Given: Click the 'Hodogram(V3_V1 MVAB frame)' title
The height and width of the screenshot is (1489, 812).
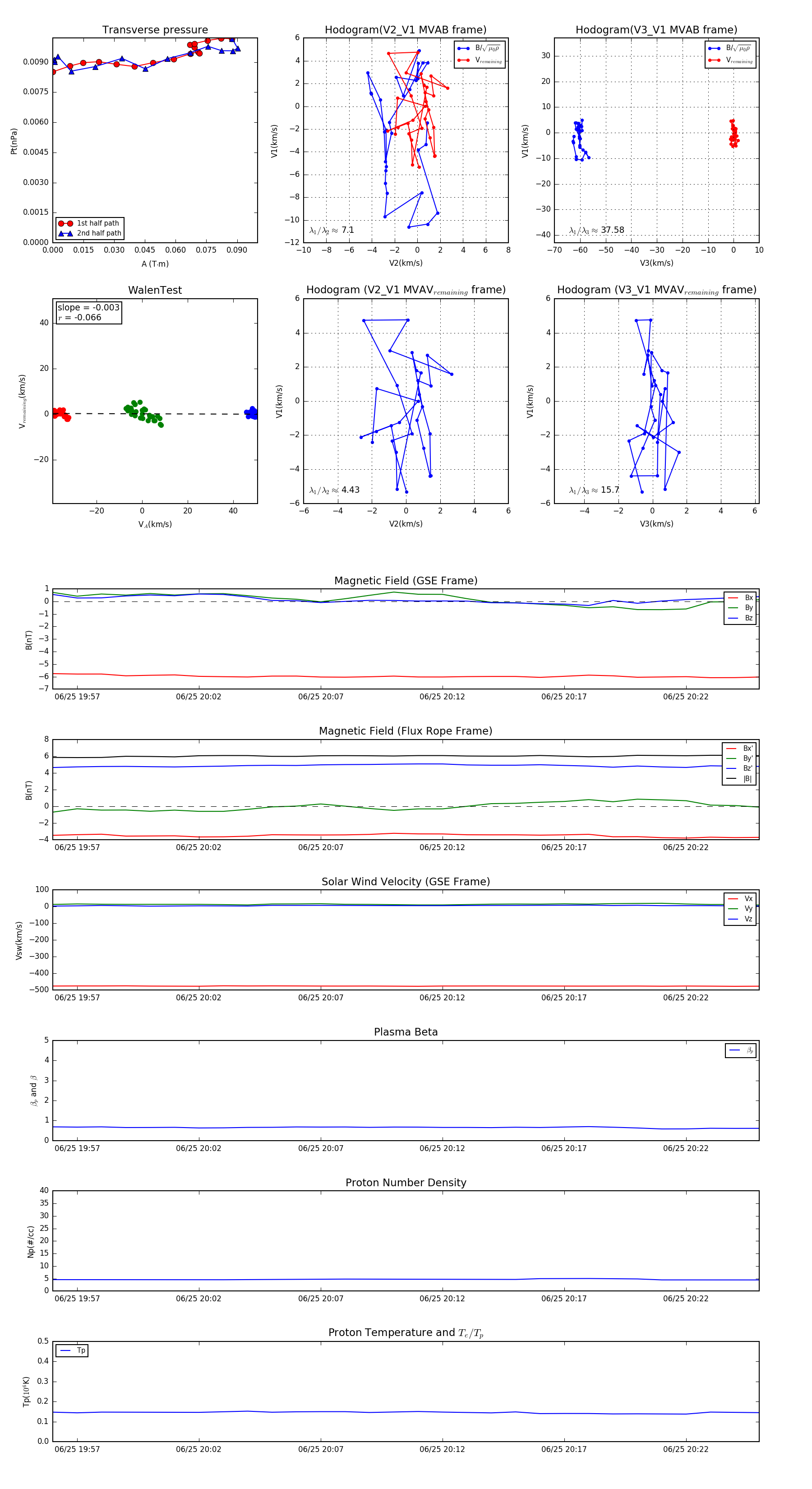Looking at the screenshot, I should coord(656,30).
